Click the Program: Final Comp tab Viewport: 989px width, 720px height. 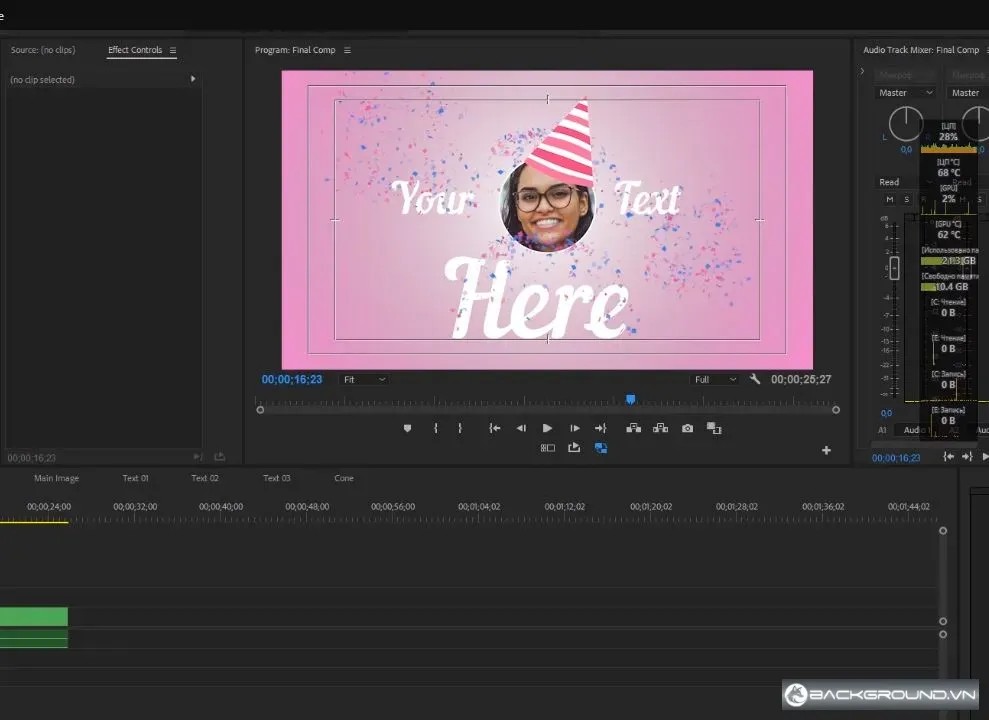295,50
